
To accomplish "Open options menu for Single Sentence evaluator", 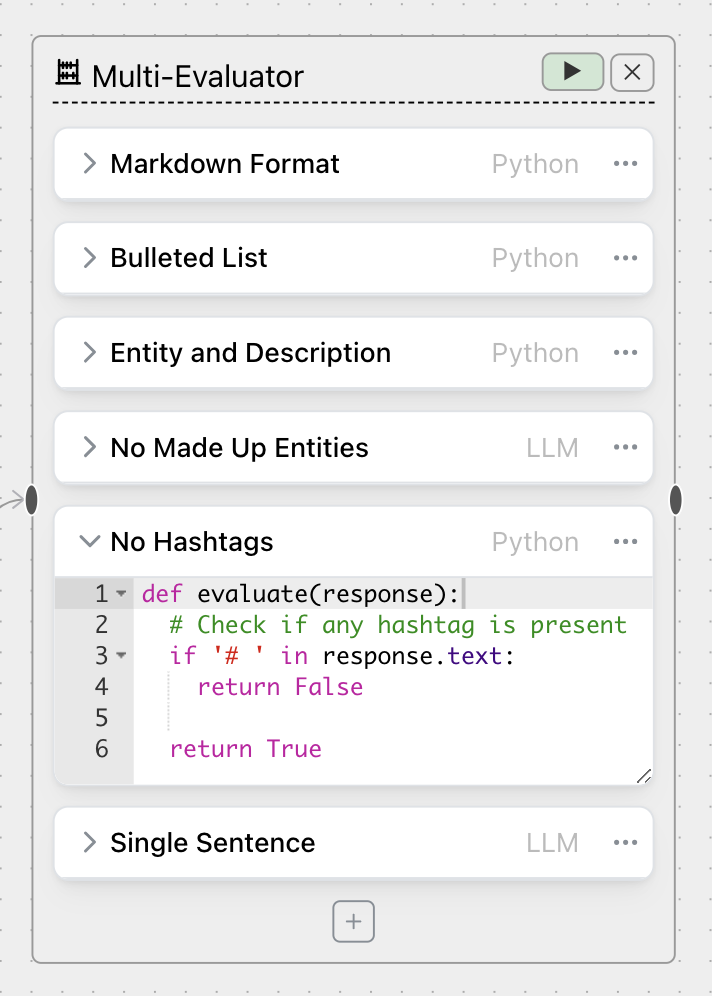I will pyautogui.click(x=625, y=842).
